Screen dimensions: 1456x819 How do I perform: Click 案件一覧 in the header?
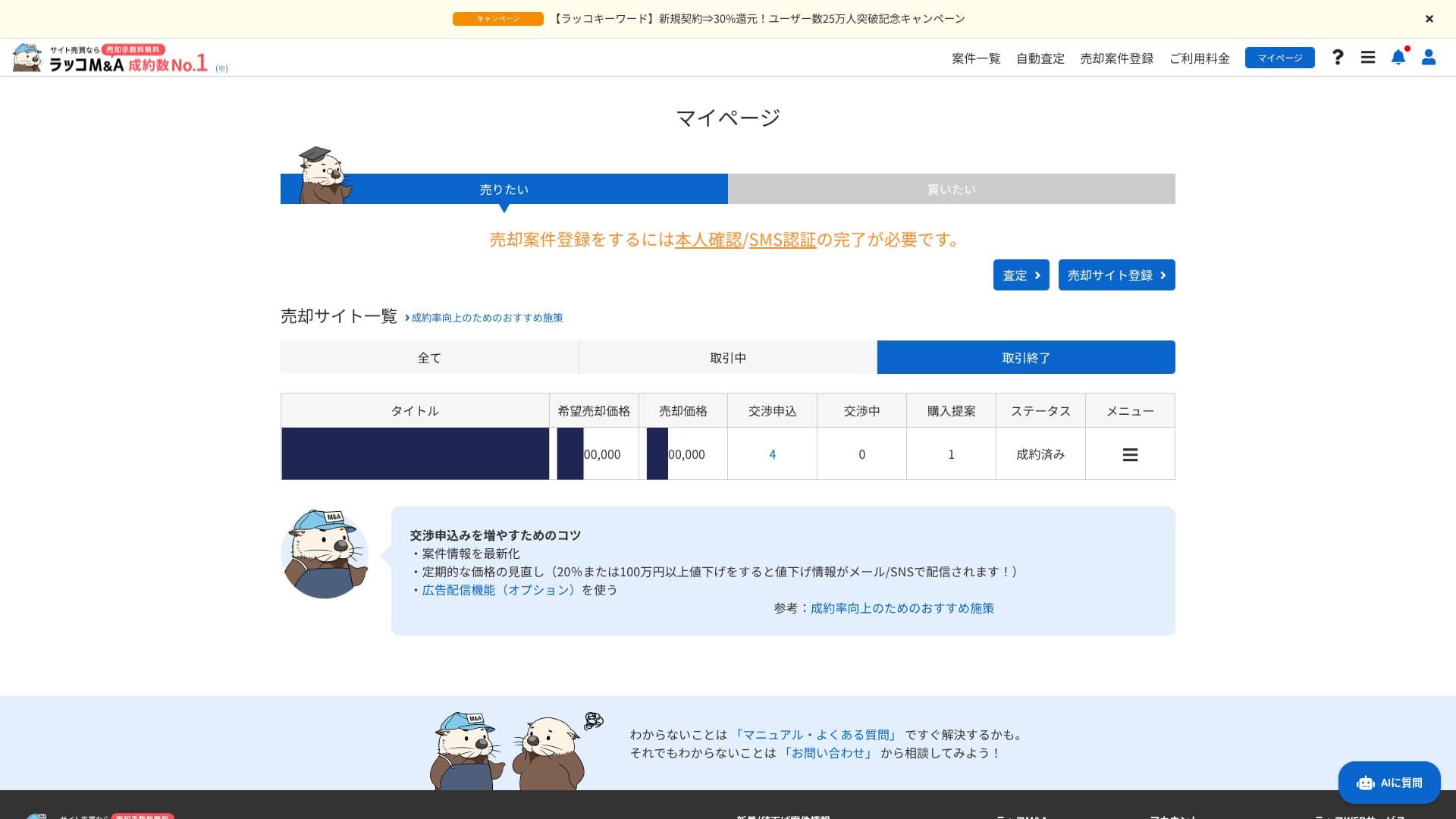pos(976,58)
